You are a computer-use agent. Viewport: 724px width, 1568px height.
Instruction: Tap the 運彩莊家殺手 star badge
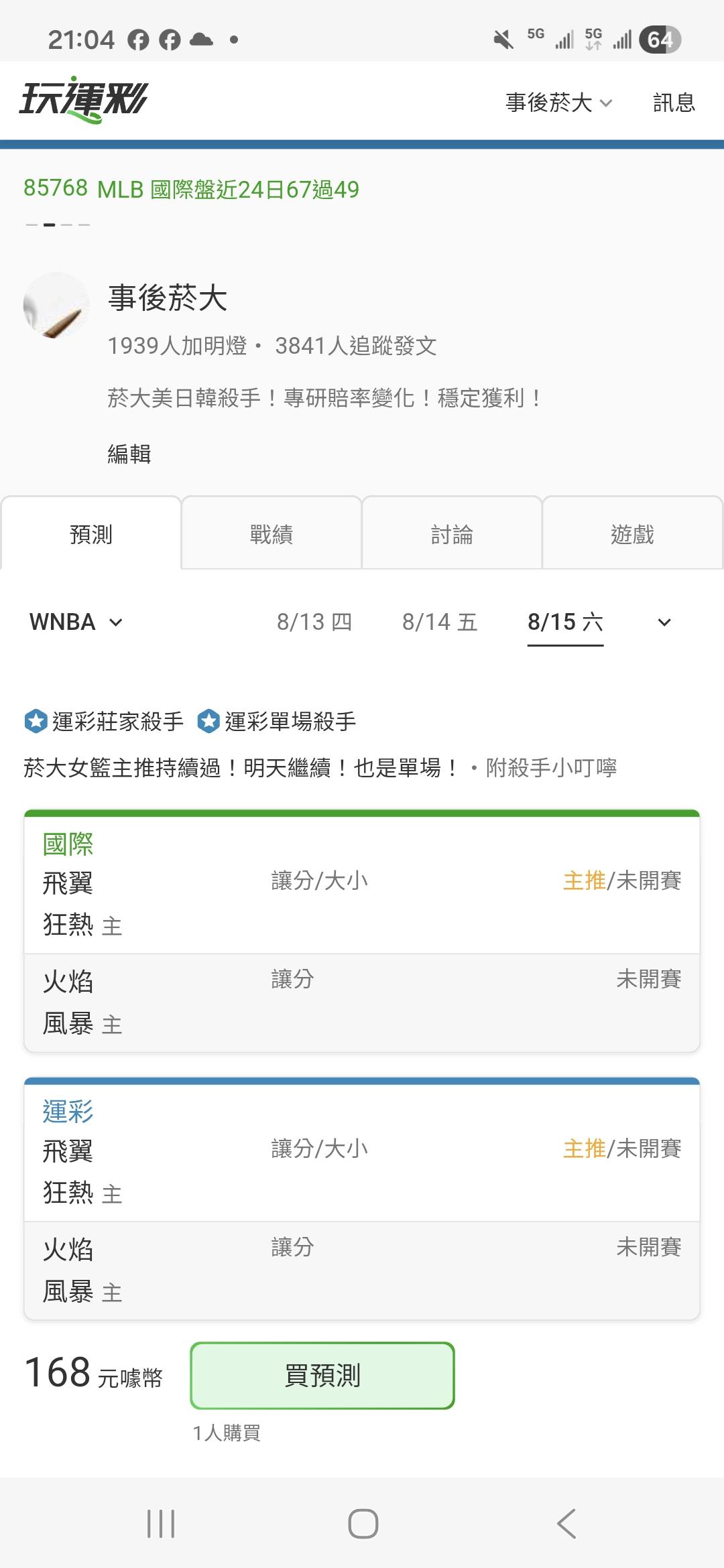coord(36,722)
